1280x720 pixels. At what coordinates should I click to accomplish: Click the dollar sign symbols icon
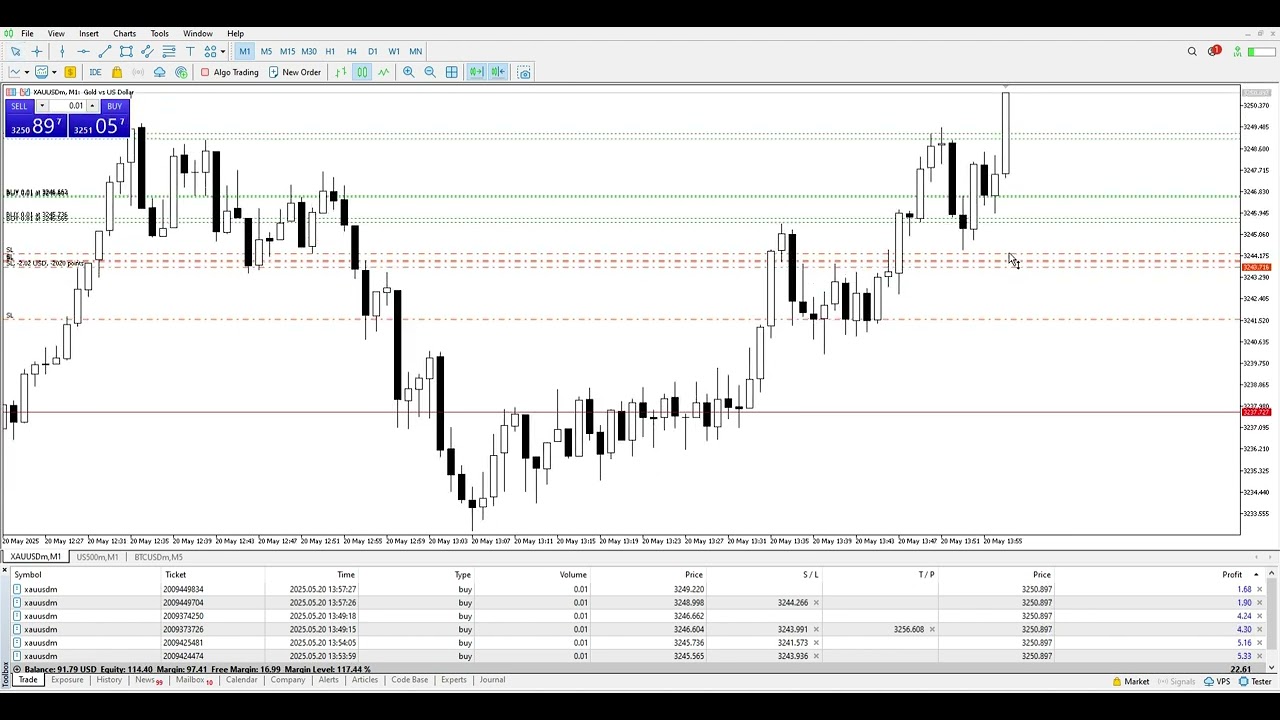pos(70,72)
